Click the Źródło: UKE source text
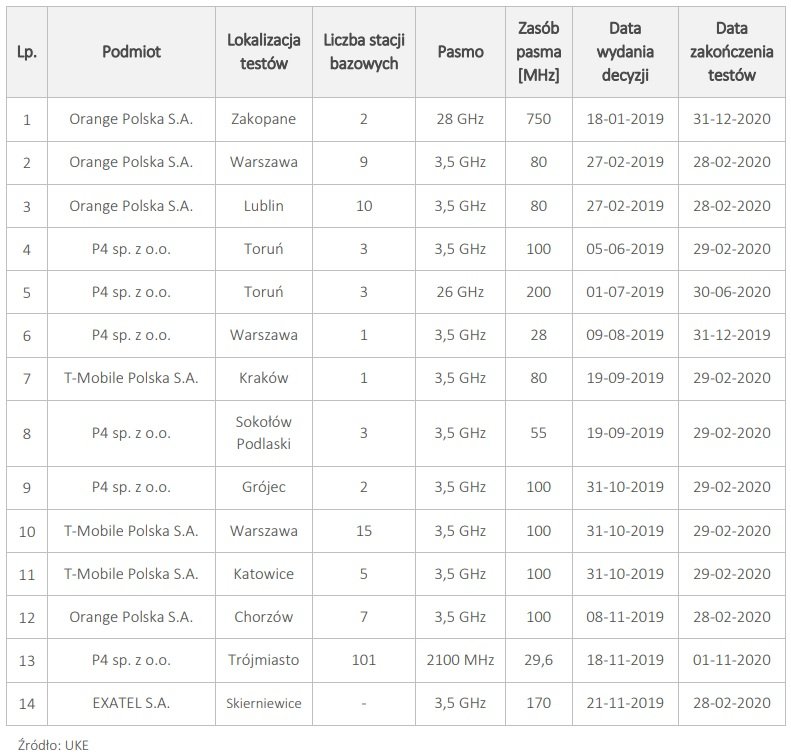The image size is (791, 755). [x=53, y=745]
